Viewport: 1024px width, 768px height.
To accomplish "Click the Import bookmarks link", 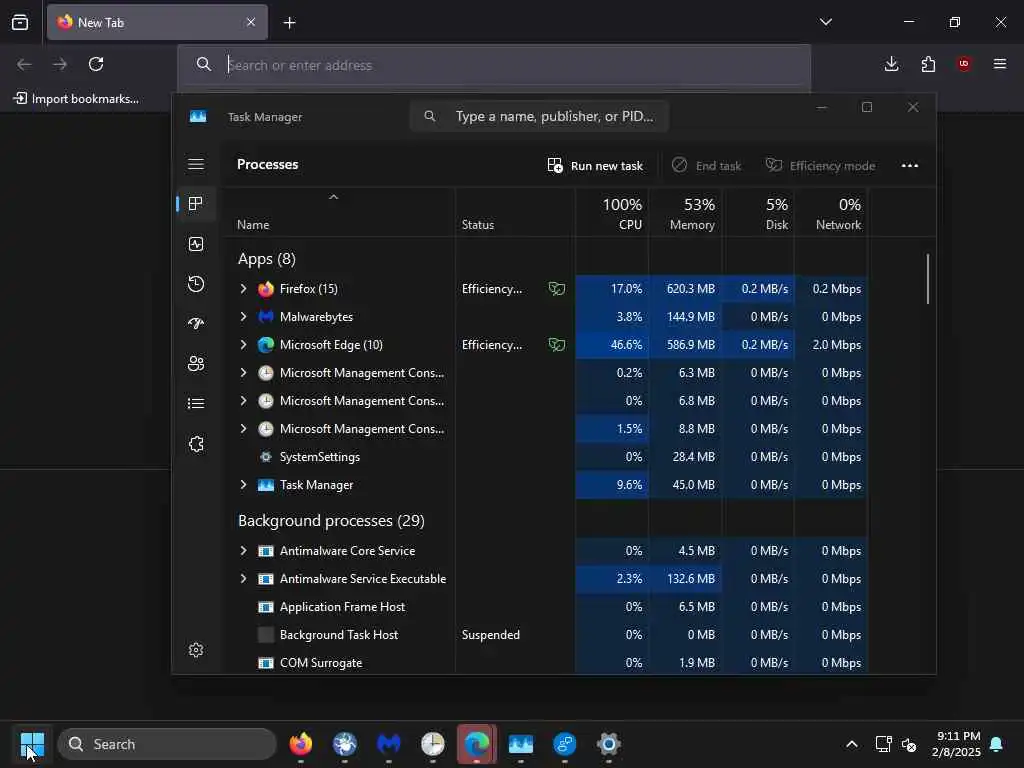I will tap(76, 99).
